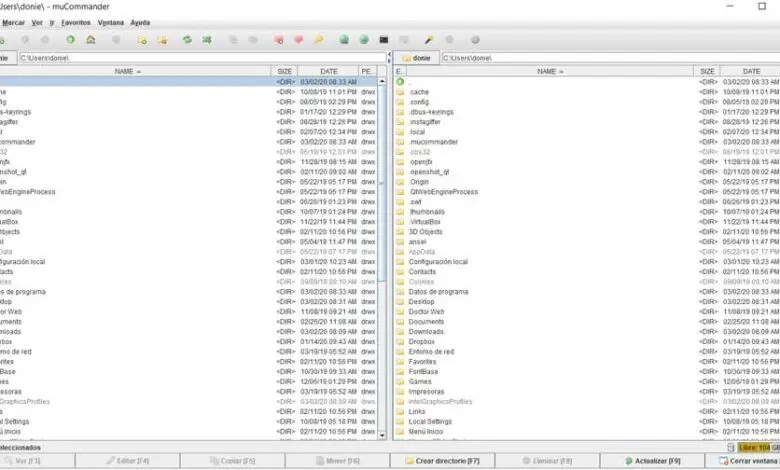This screenshot has height=470, width=780.
Task: Open the Ver menu
Action: coord(37,22)
